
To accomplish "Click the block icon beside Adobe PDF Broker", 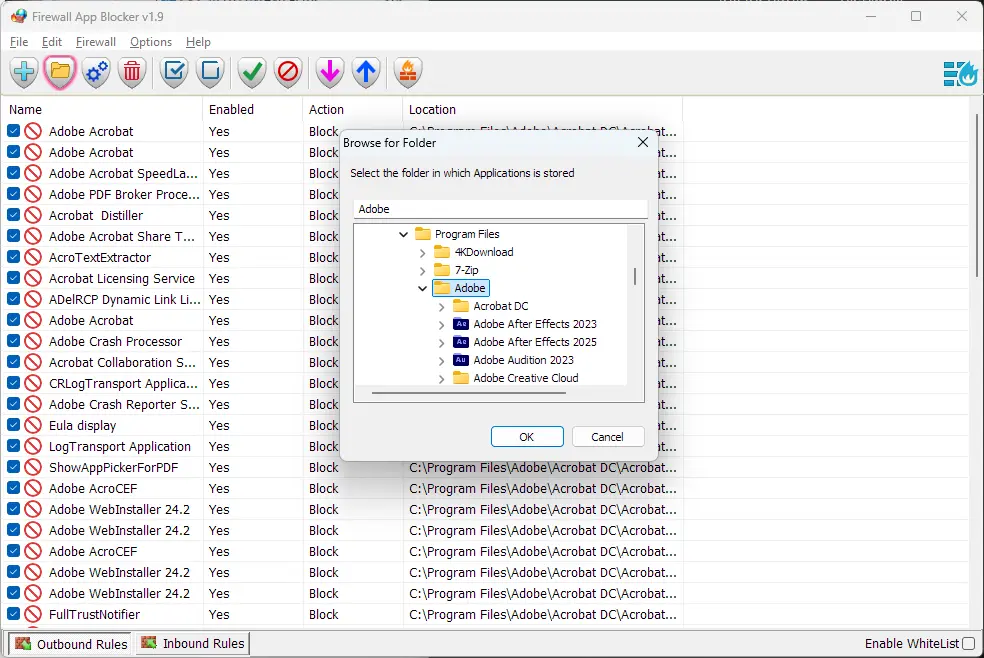I will [33, 194].
